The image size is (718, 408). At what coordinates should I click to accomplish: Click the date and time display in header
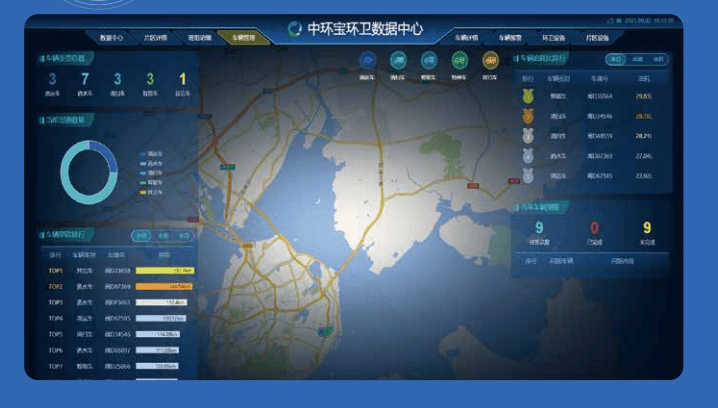point(649,21)
